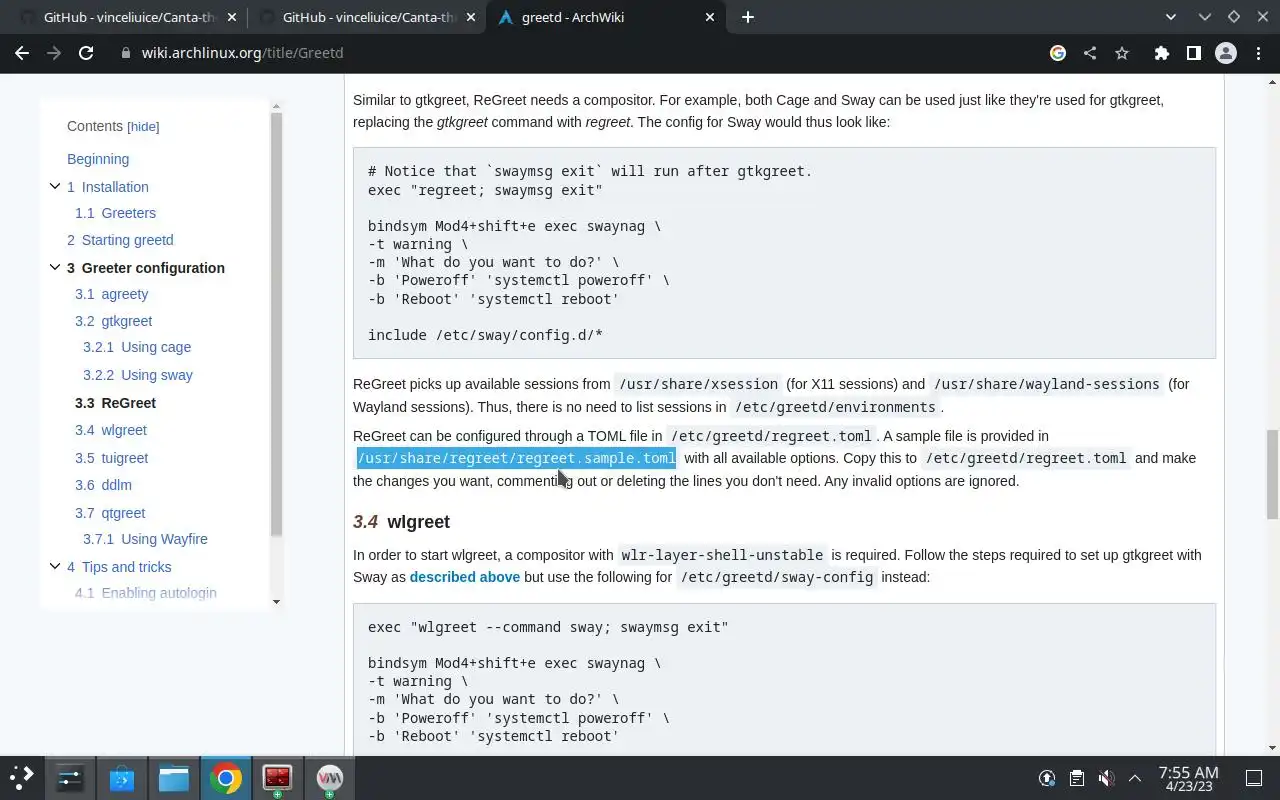Screen dimensions: 1280x800
Task: Open the Google icon in address bar
Action: pos(1058,53)
